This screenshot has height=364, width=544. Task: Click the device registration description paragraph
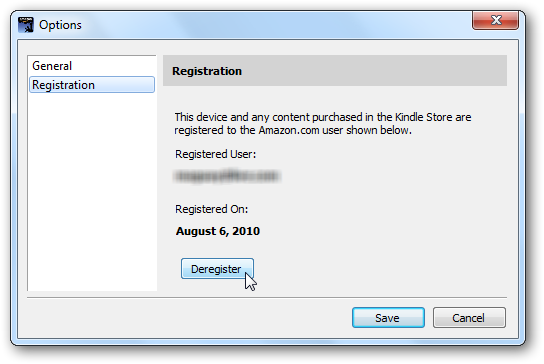point(323,124)
